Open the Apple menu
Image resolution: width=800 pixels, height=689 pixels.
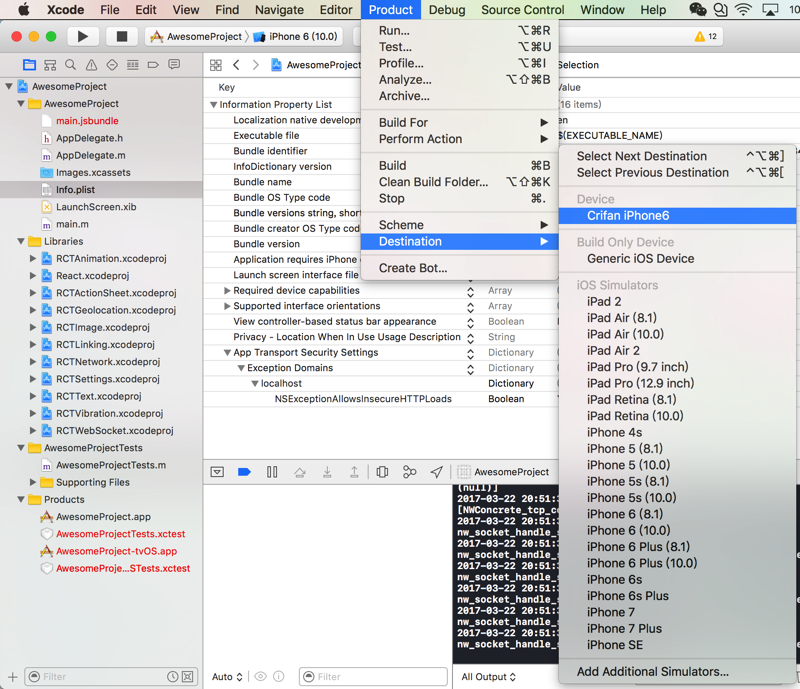pyautogui.click(x=23, y=10)
